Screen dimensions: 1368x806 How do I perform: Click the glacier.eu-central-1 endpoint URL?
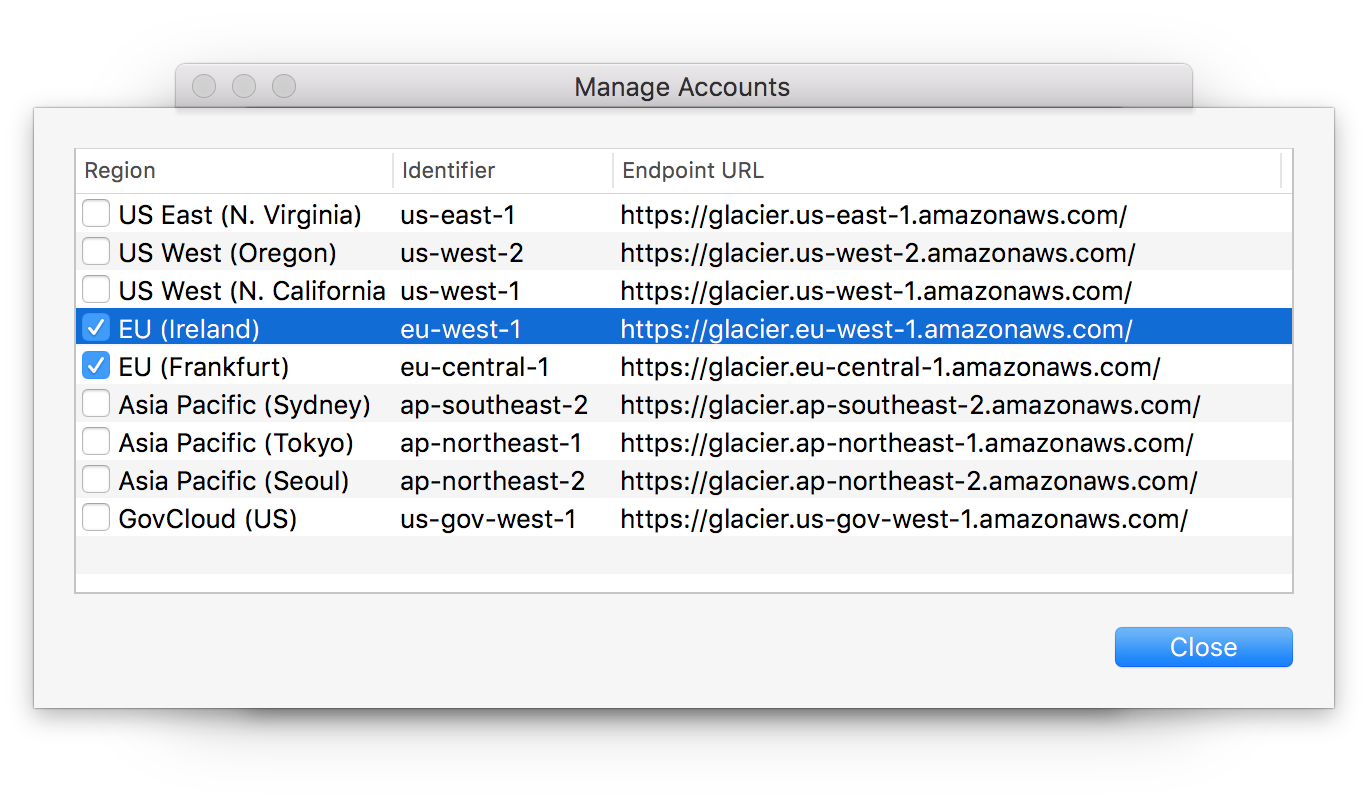[x=890, y=367]
